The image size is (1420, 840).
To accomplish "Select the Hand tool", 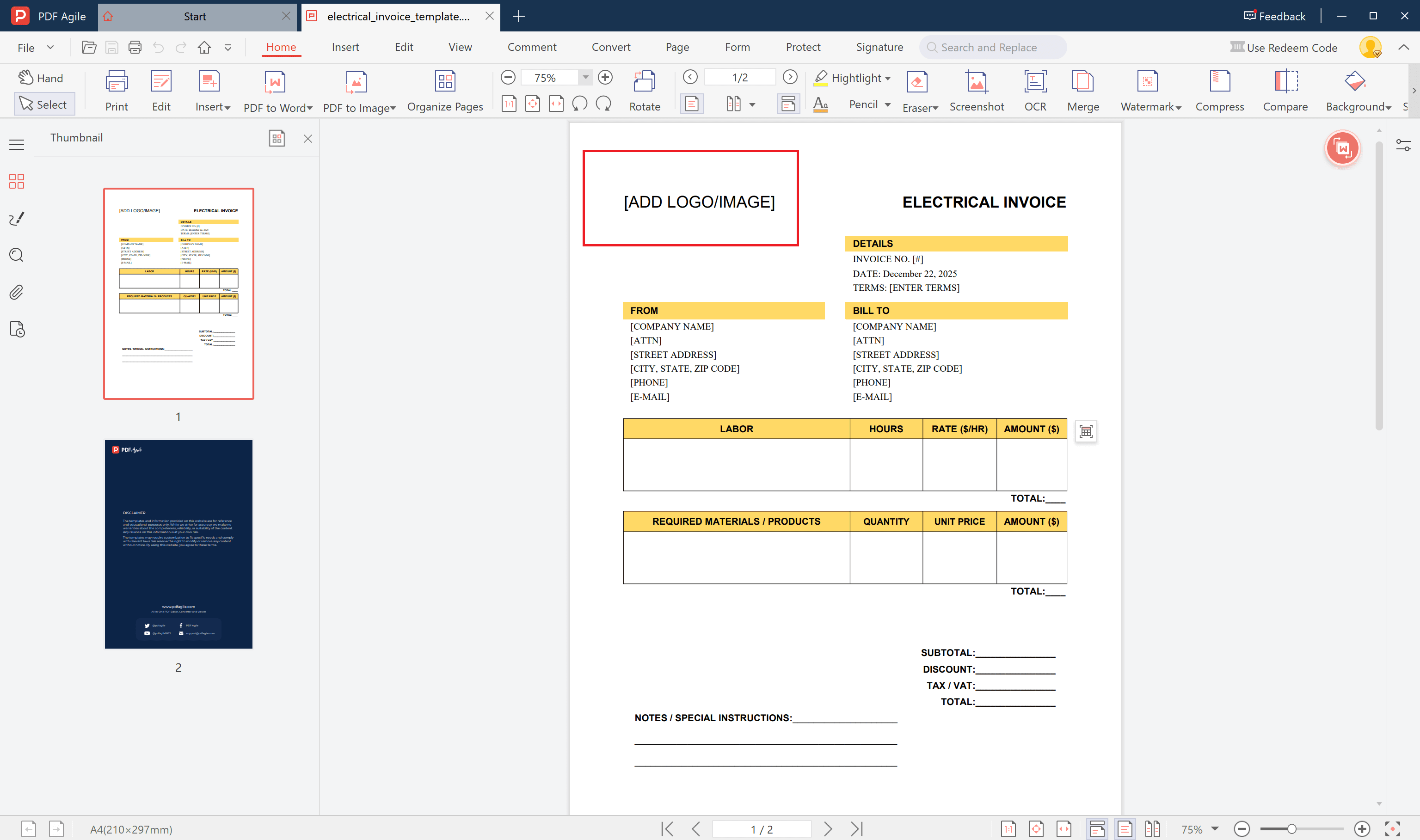I will pyautogui.click(x=41, y=78).
